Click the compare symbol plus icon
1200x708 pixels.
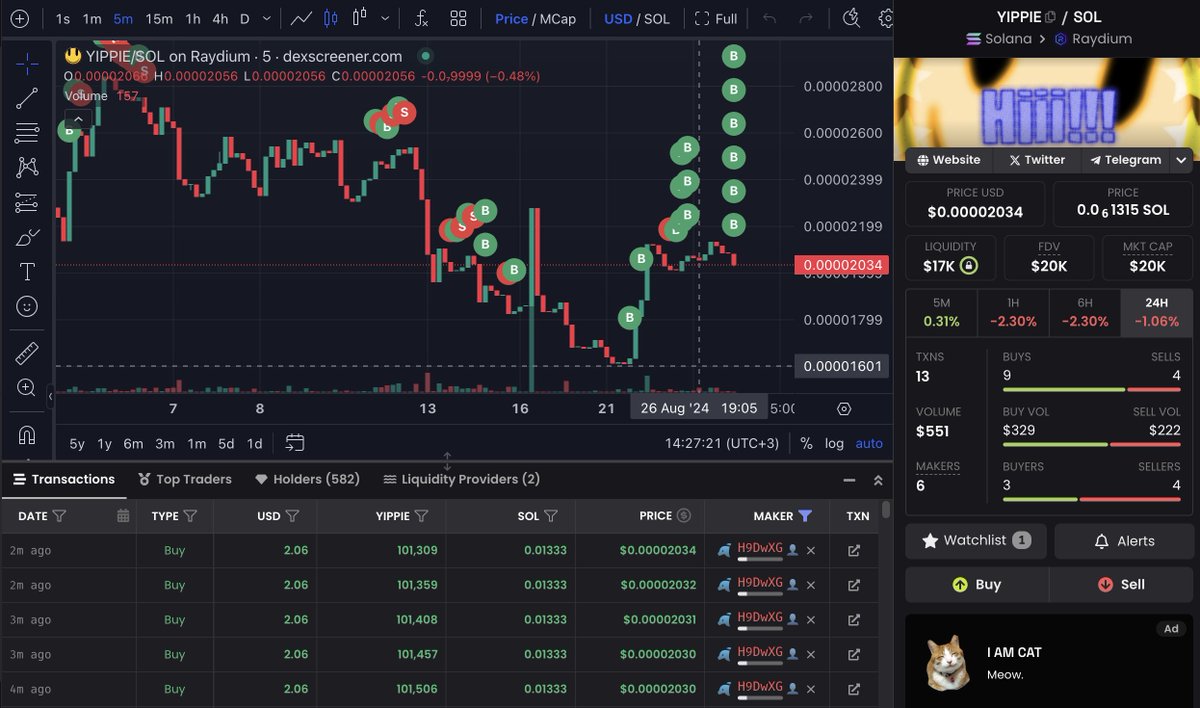(x=19, y=18)
